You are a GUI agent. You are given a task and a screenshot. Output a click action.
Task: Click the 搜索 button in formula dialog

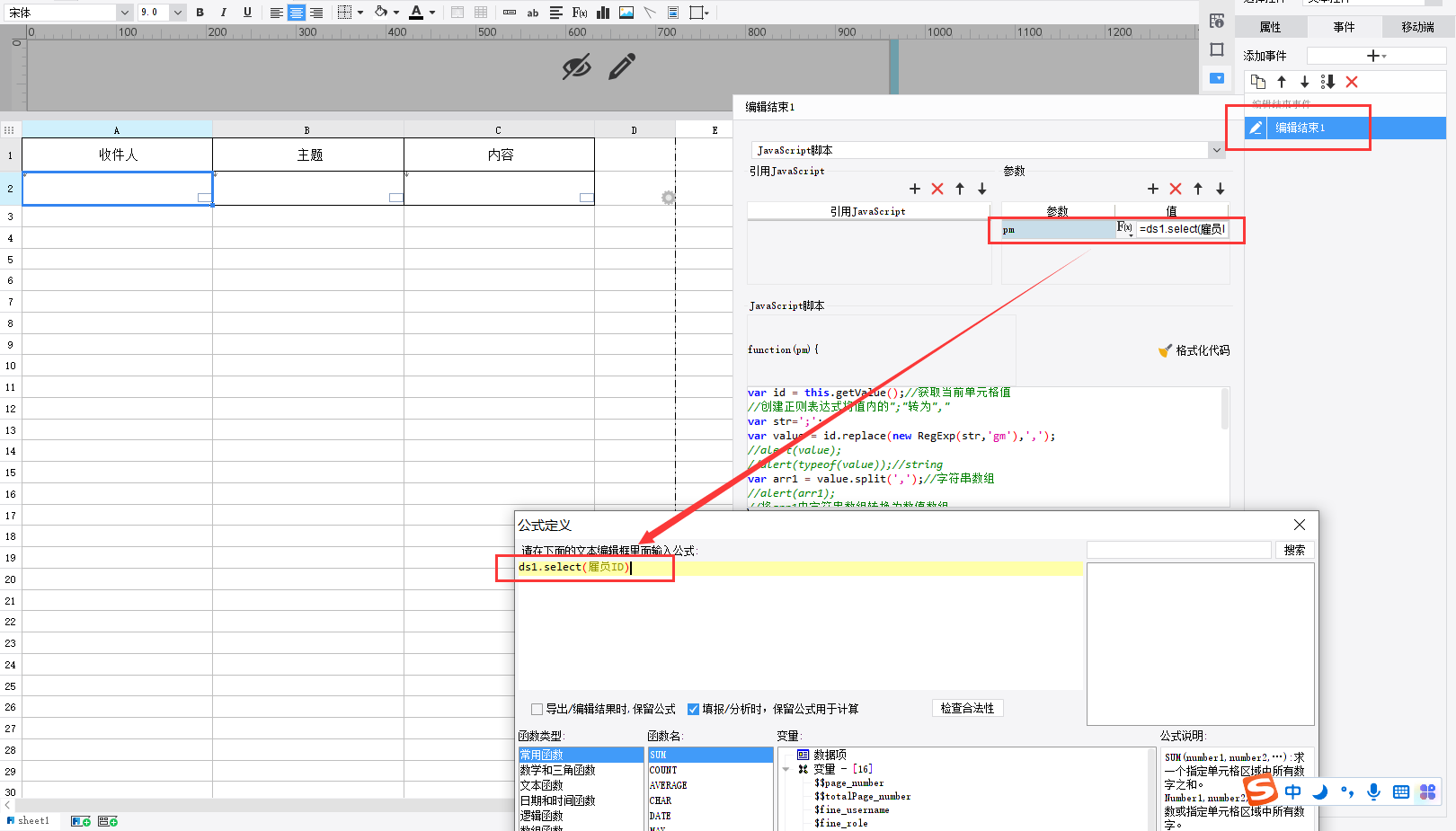[x=1294, y=550]
